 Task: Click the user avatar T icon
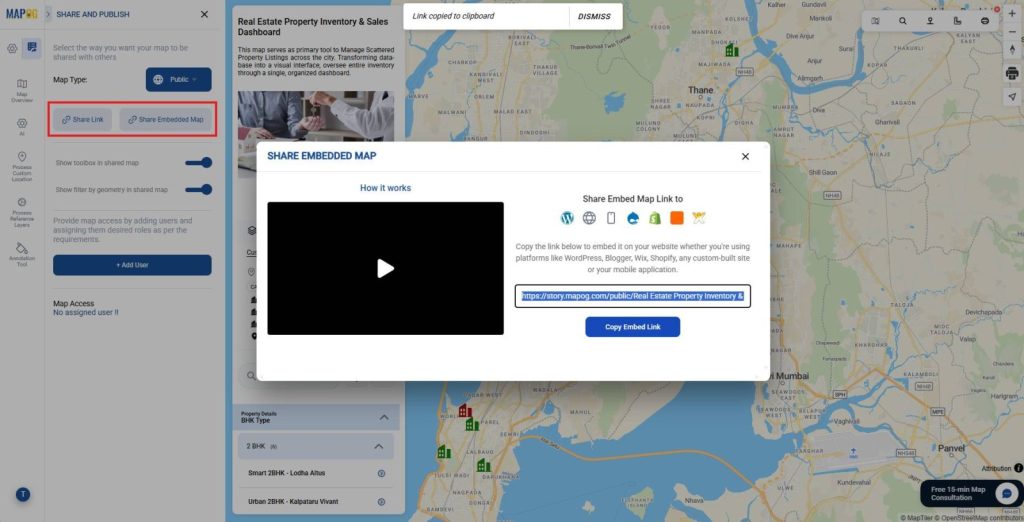pyautogui.click(x=23, y=495)
